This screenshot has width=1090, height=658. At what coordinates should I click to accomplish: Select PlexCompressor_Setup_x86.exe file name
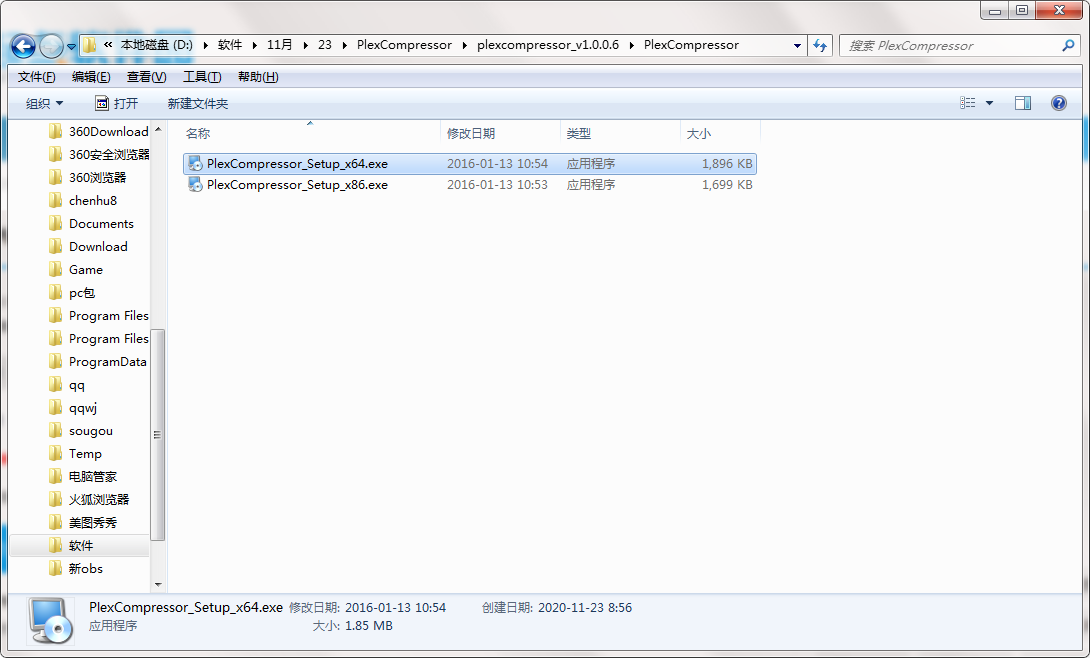pyautogui.click(x=297, y=185)
